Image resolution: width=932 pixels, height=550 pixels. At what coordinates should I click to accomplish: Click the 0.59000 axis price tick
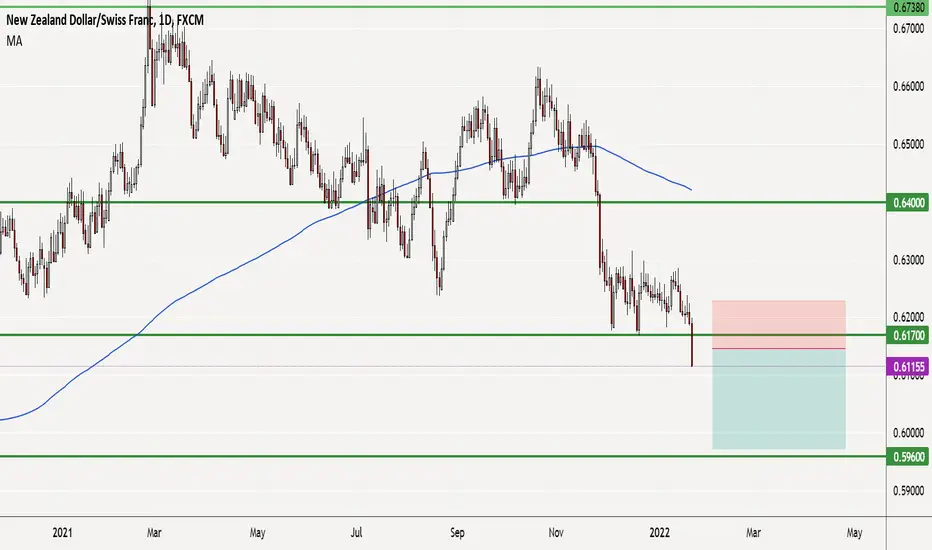[909, 491]
